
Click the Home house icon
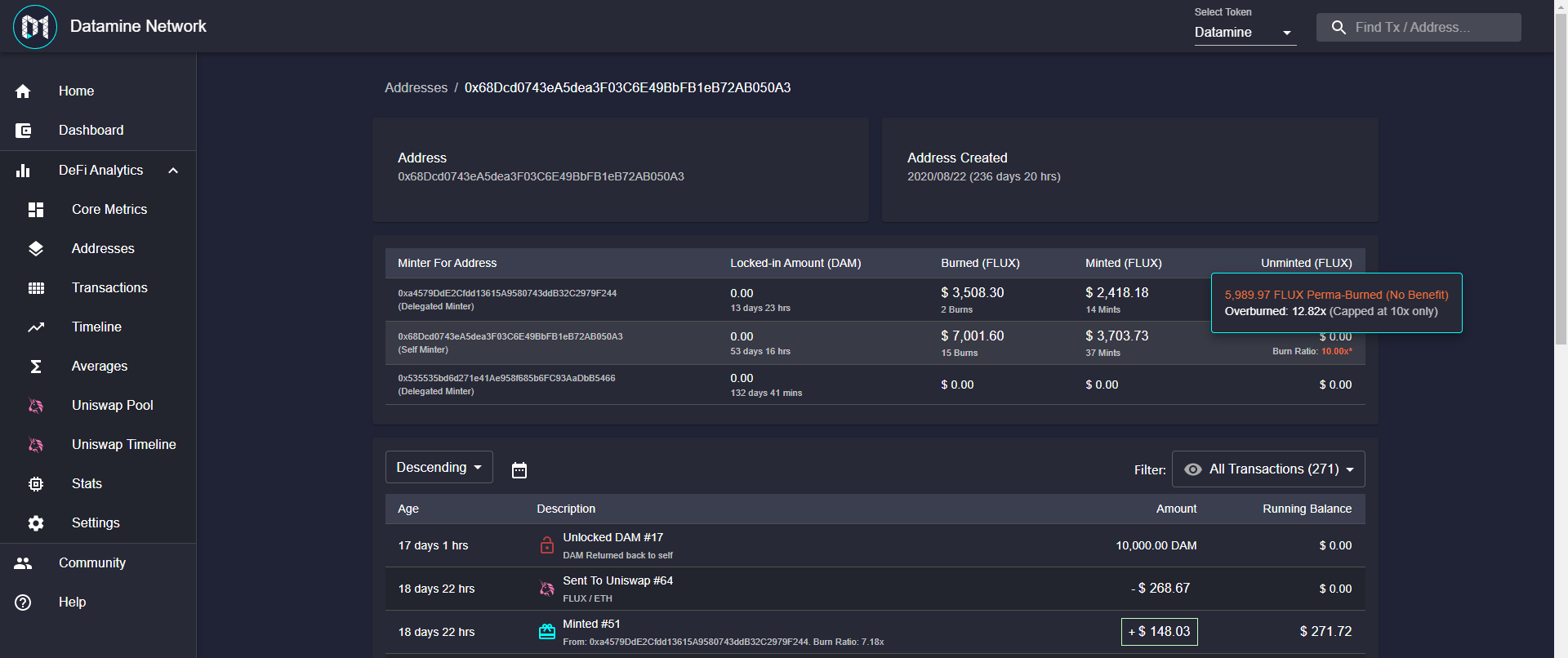pos(23,91)
